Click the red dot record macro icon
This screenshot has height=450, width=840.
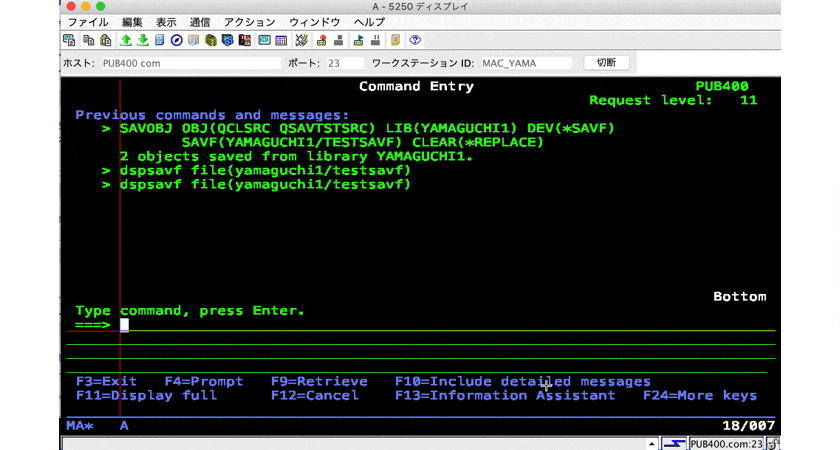coord(321,40)
